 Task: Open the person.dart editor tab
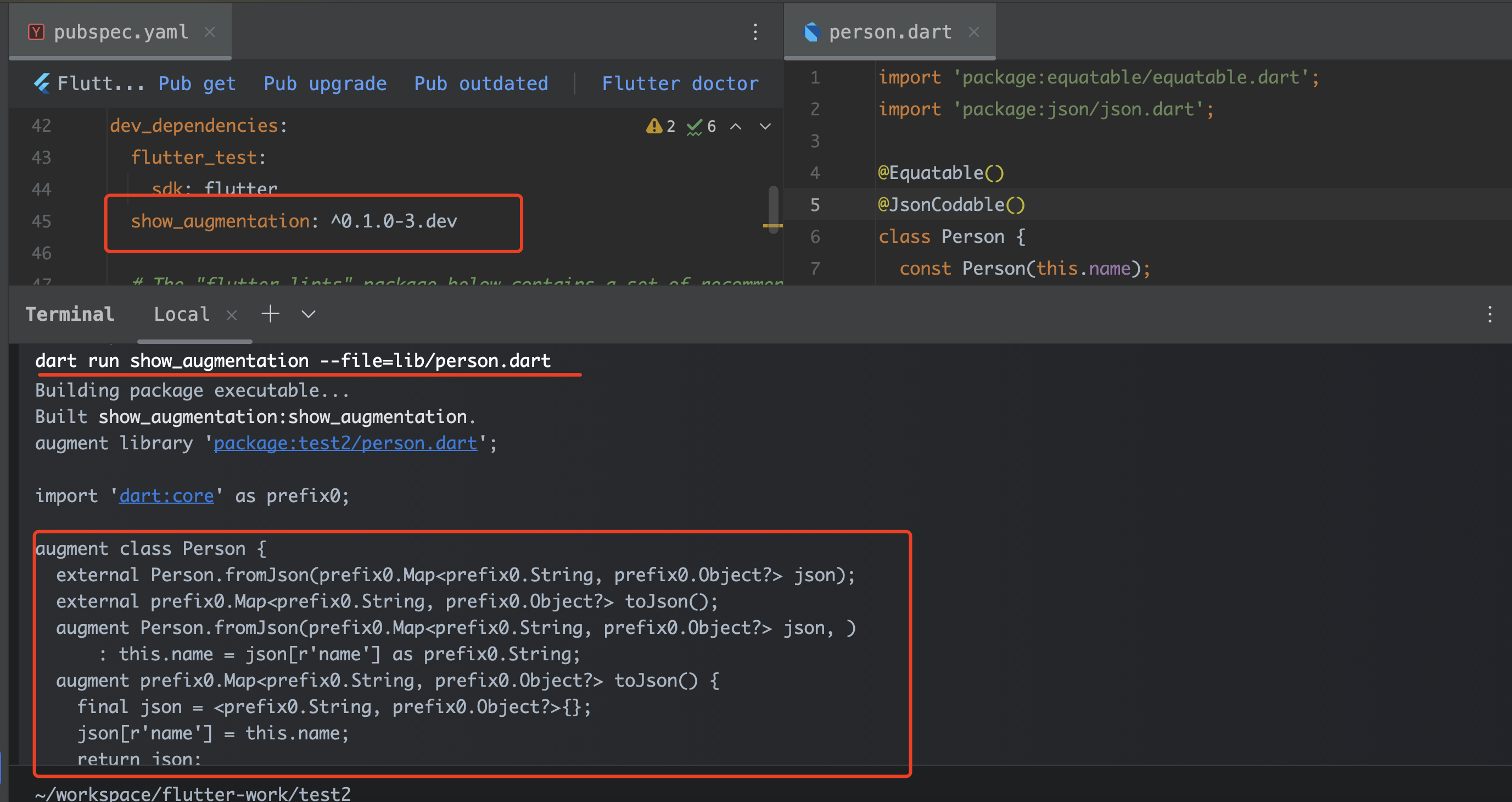click(890, 32)
